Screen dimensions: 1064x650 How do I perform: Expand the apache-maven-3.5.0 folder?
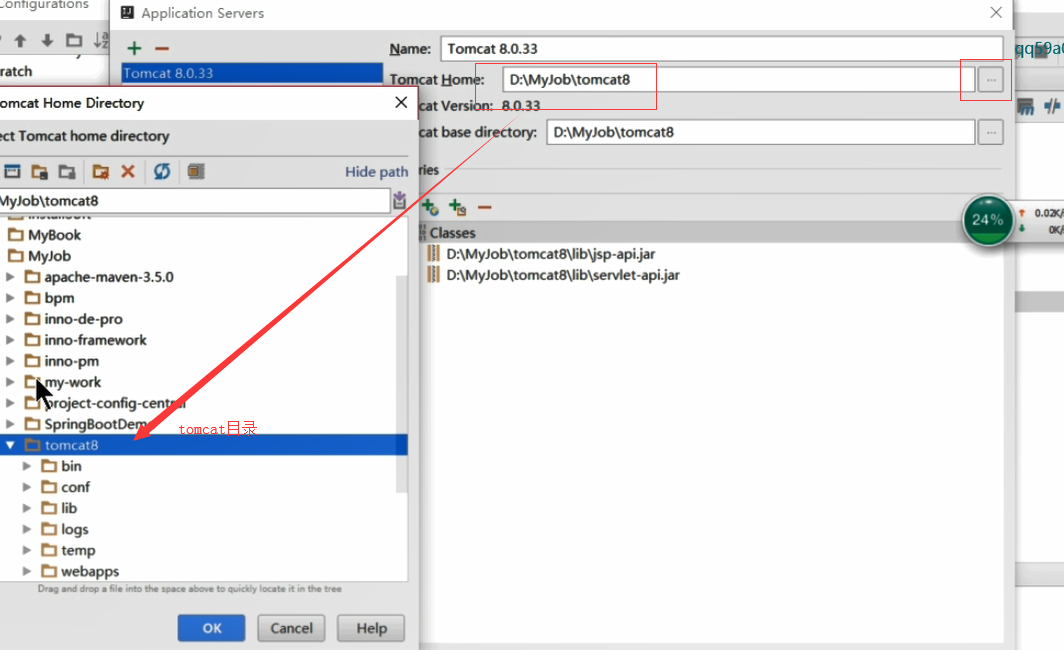tap(10, 277)
